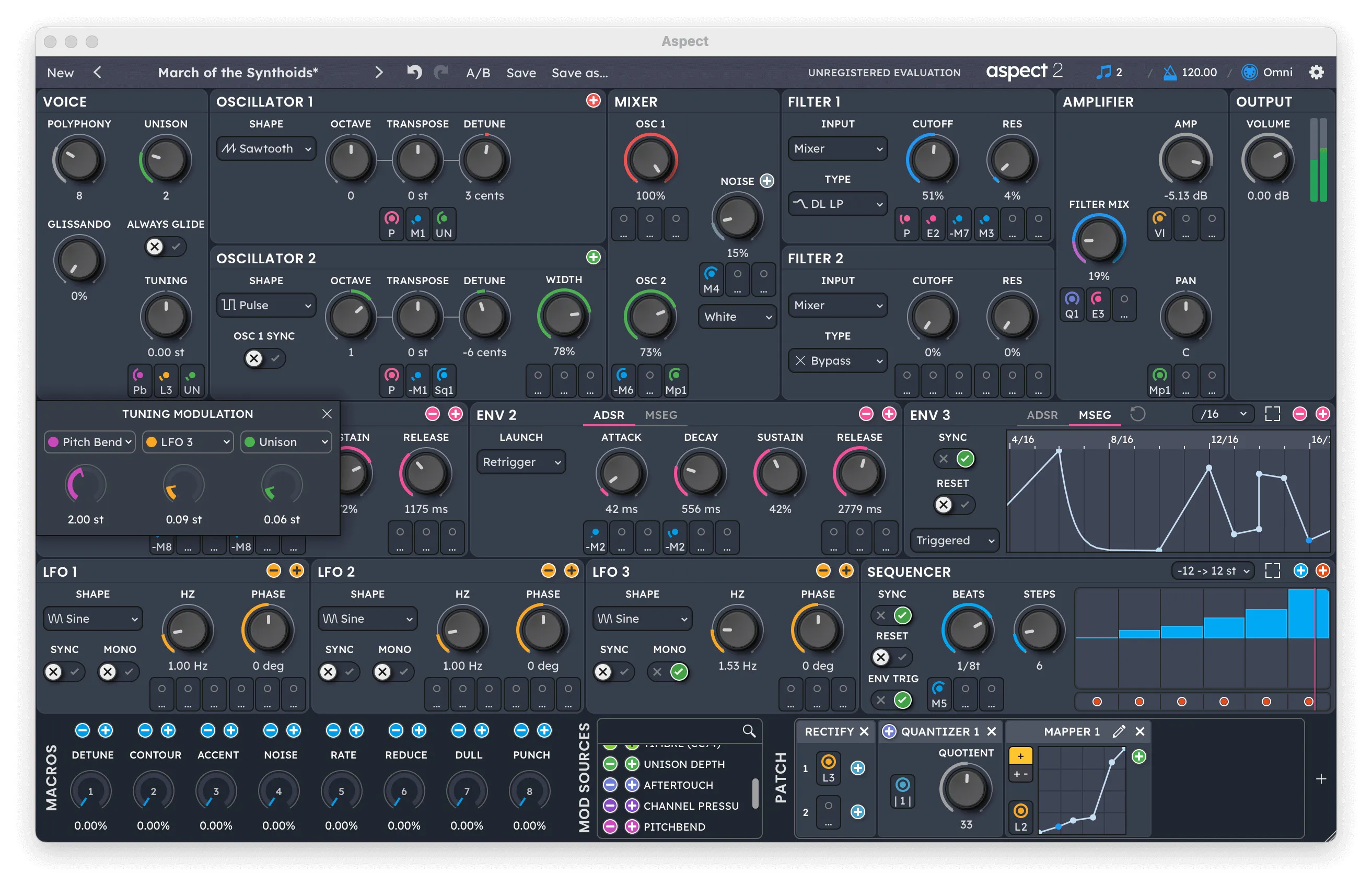Click the reset curve icon in ENV 3 header
Screen dimensions: 1372x886
1137,414
